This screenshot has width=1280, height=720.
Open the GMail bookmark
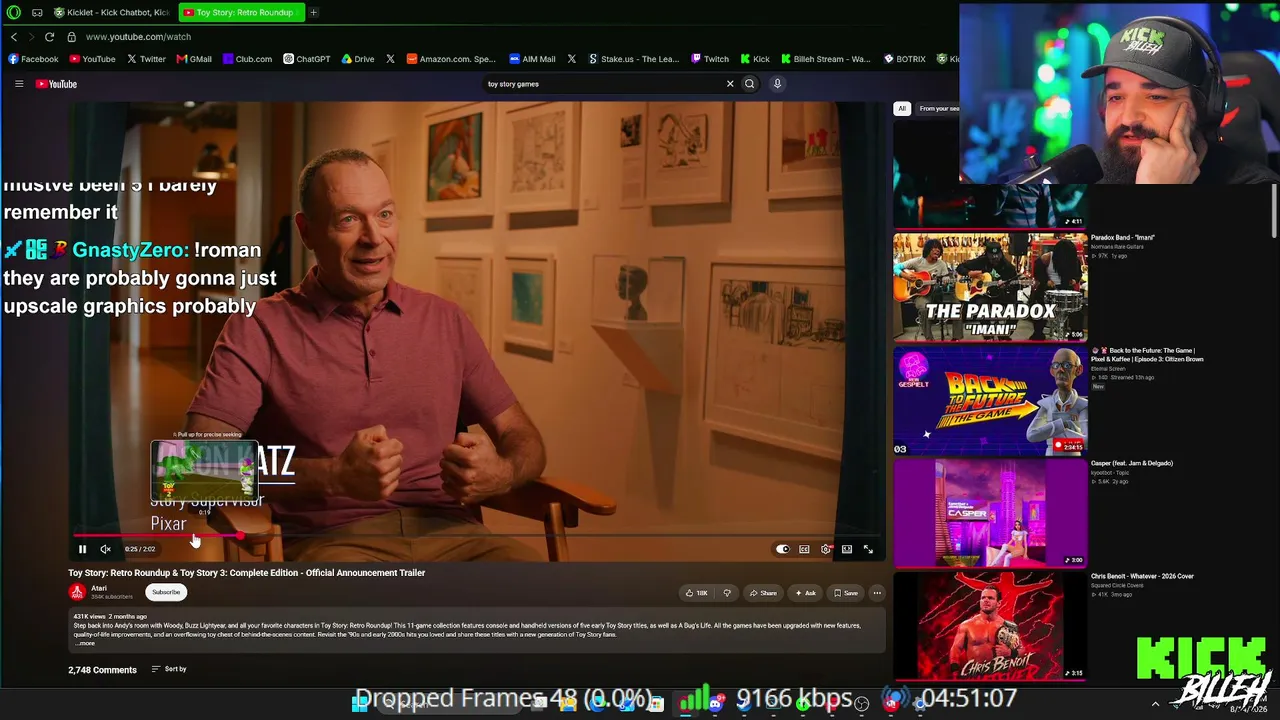tap(194, 59)
